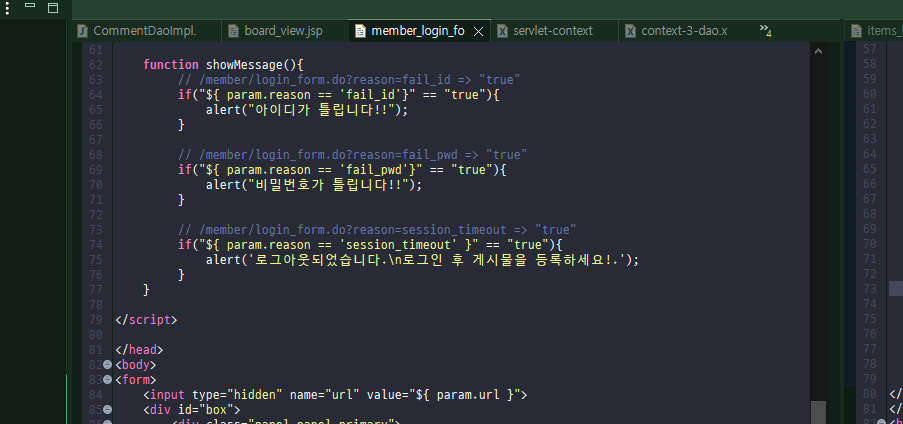Click the XML file icon on context-3-dao.x tab

631,31
